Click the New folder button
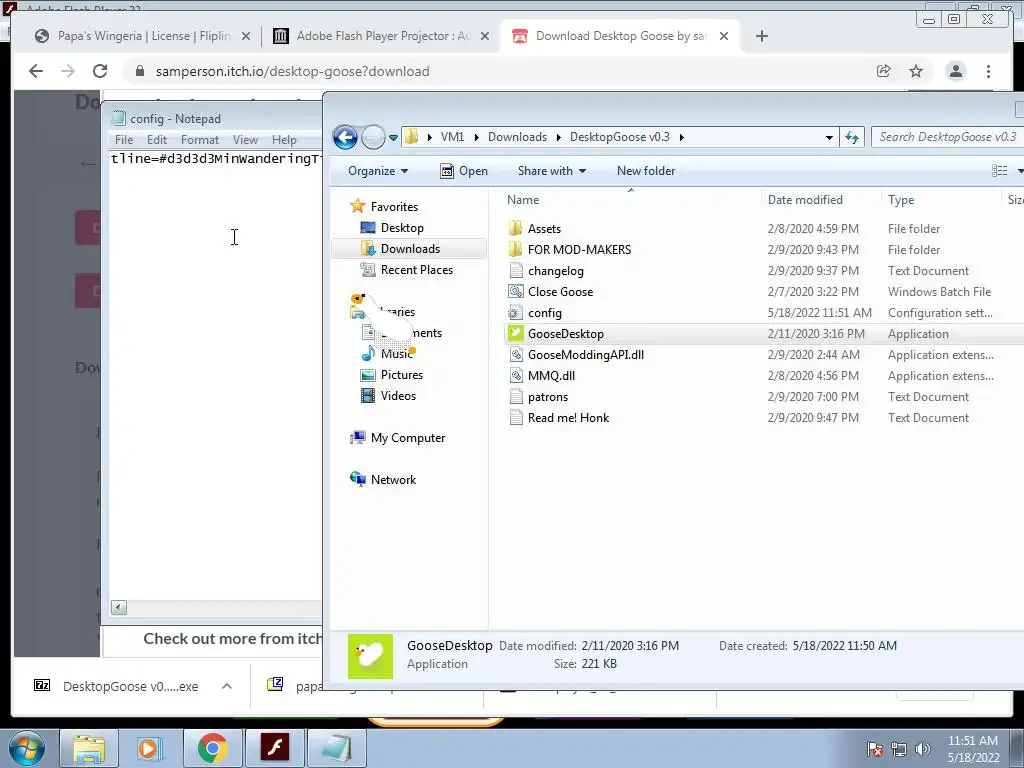1024x768 pixels. click(x=646, y=171)
